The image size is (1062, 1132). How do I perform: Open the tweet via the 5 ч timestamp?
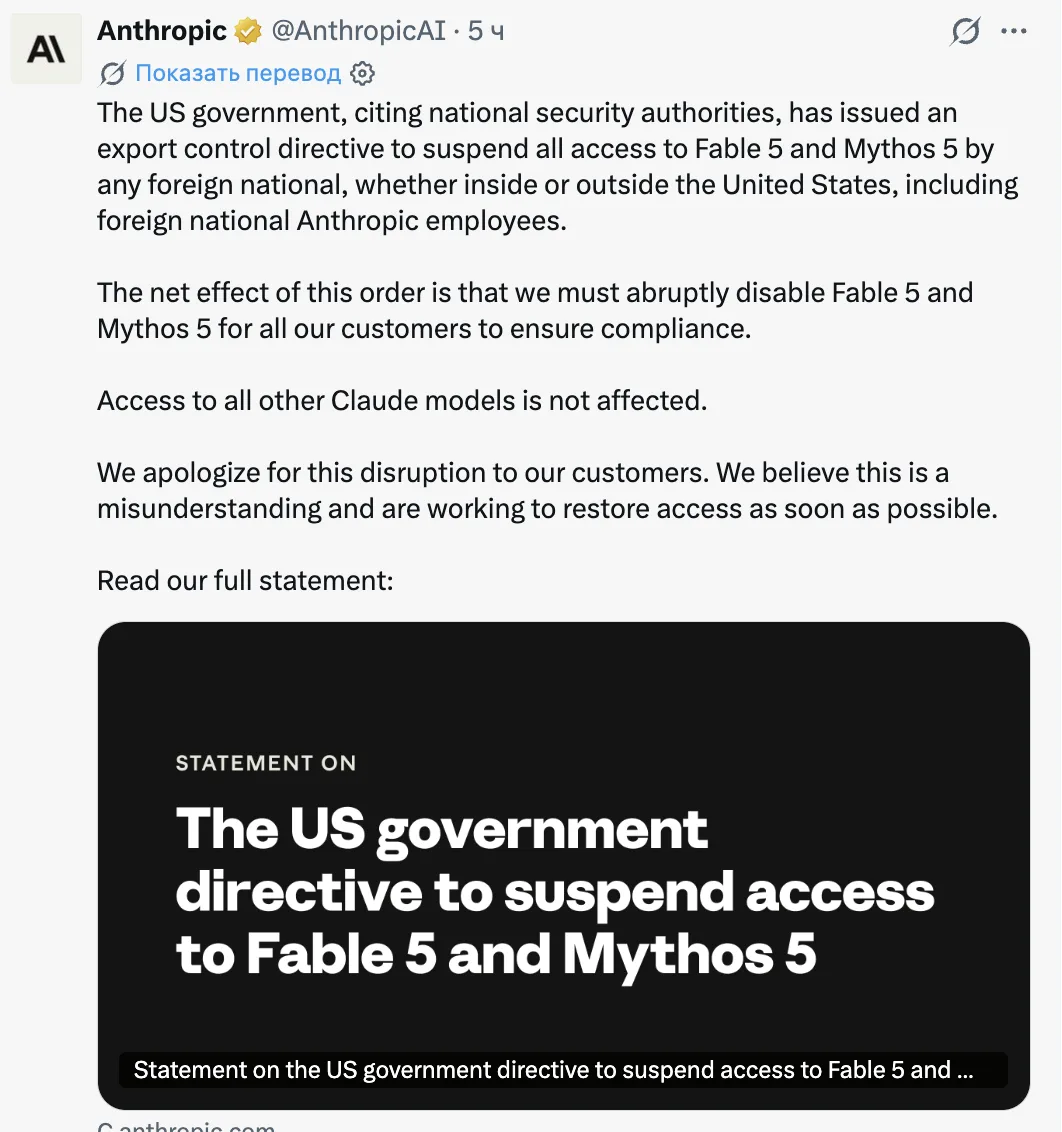[486, 31]
